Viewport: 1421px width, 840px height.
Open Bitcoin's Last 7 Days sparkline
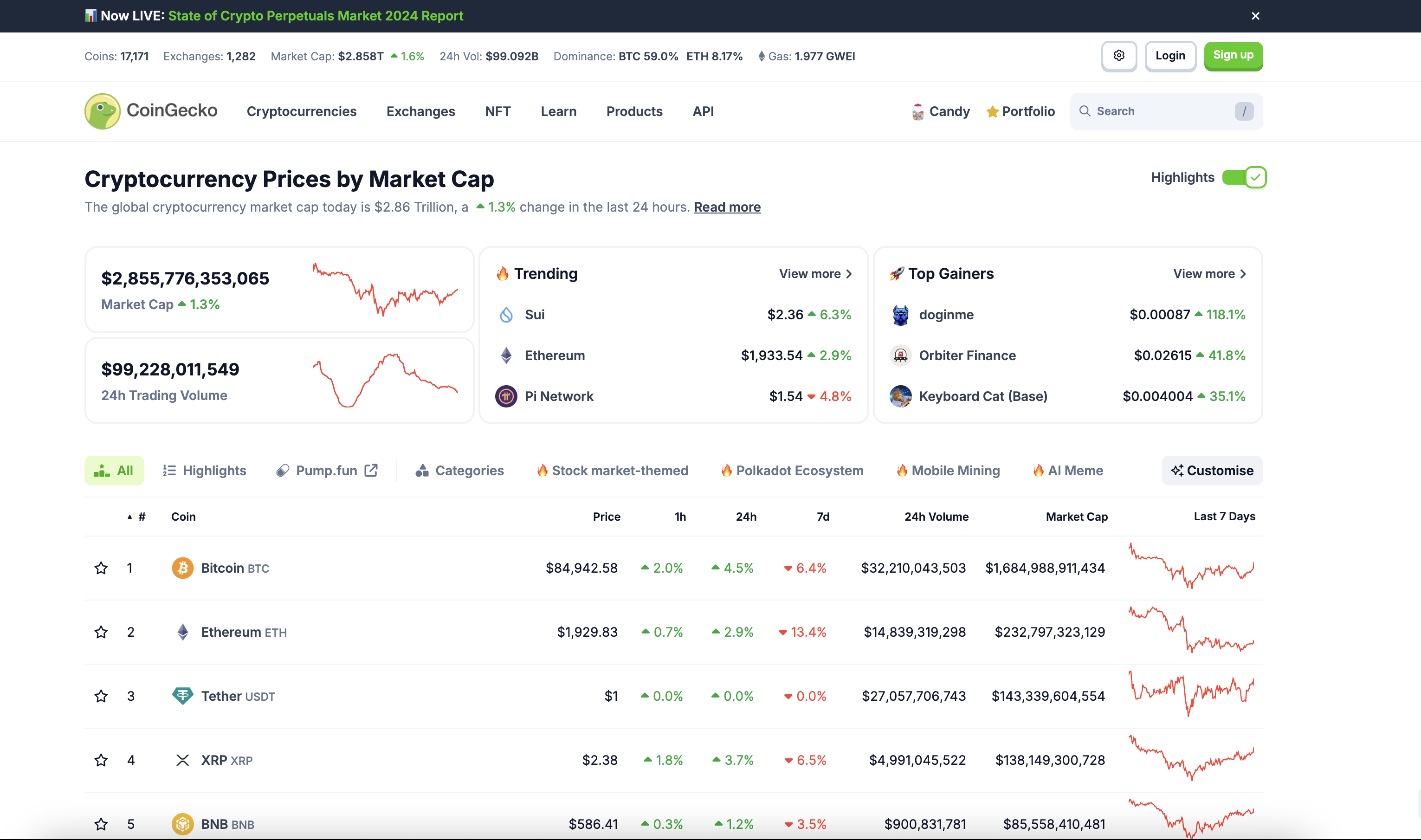click(x=1191, y=566)
